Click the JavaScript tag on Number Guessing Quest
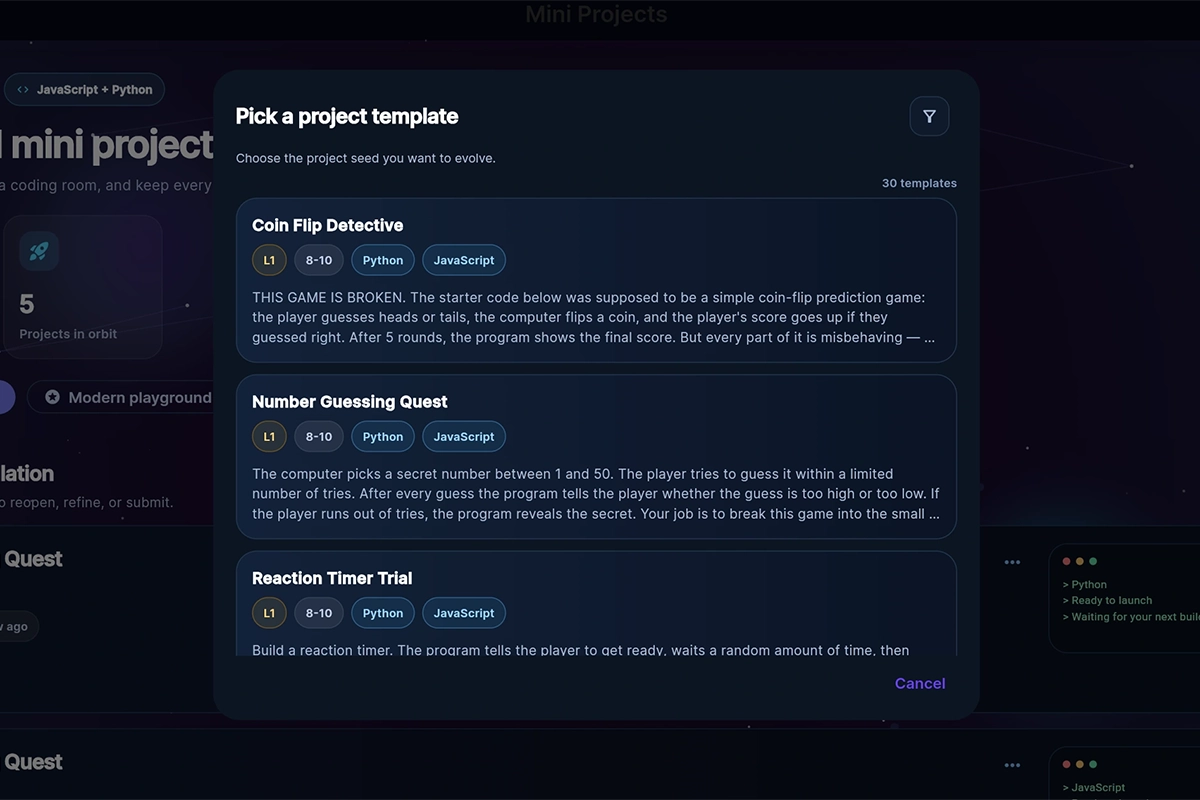The image size is (1200, 800). click(464, 437)
